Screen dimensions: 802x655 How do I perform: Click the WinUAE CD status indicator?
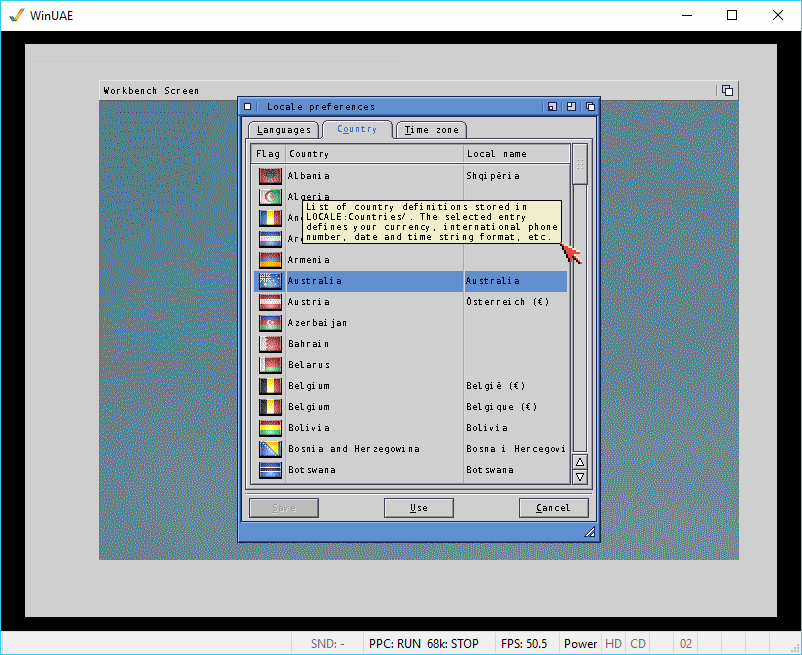pos(637,643)
